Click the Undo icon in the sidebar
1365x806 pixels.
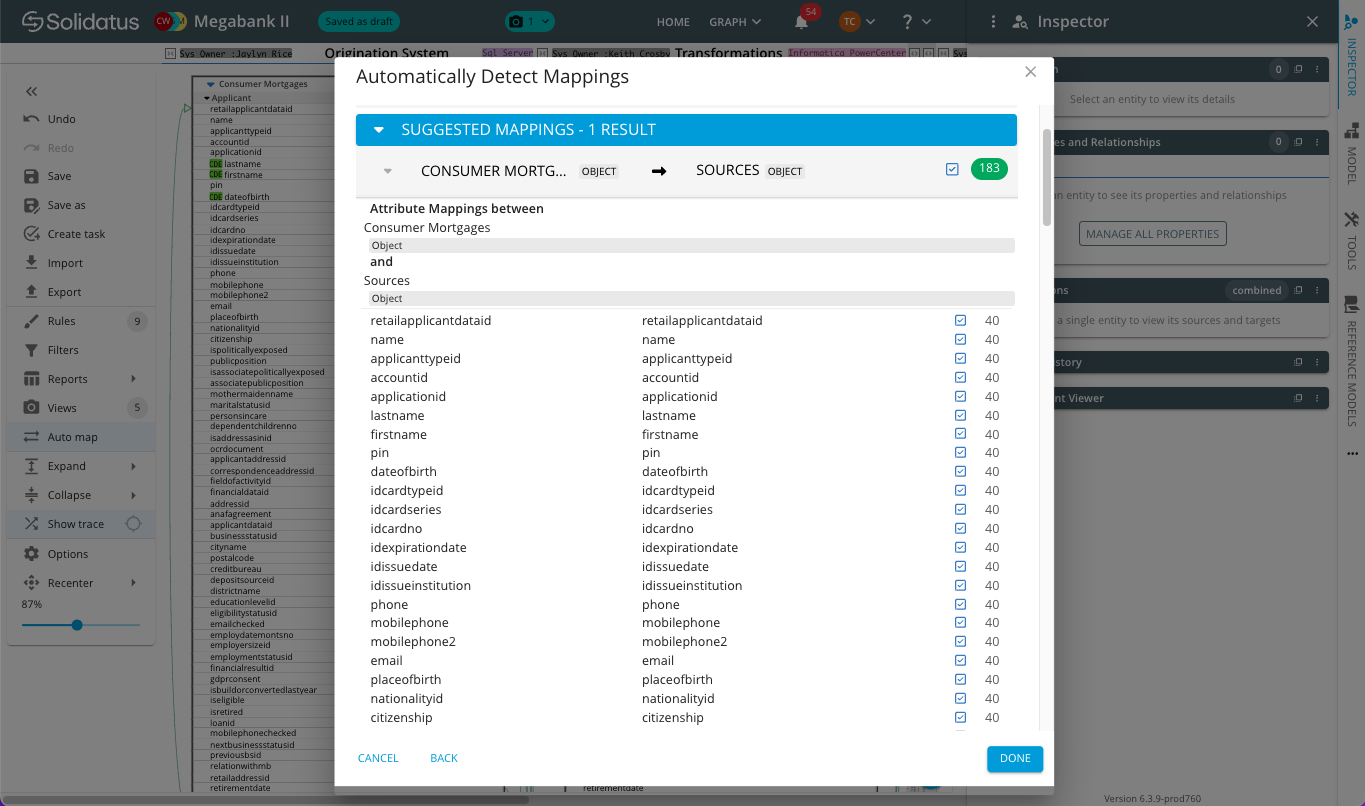[31, 119]
